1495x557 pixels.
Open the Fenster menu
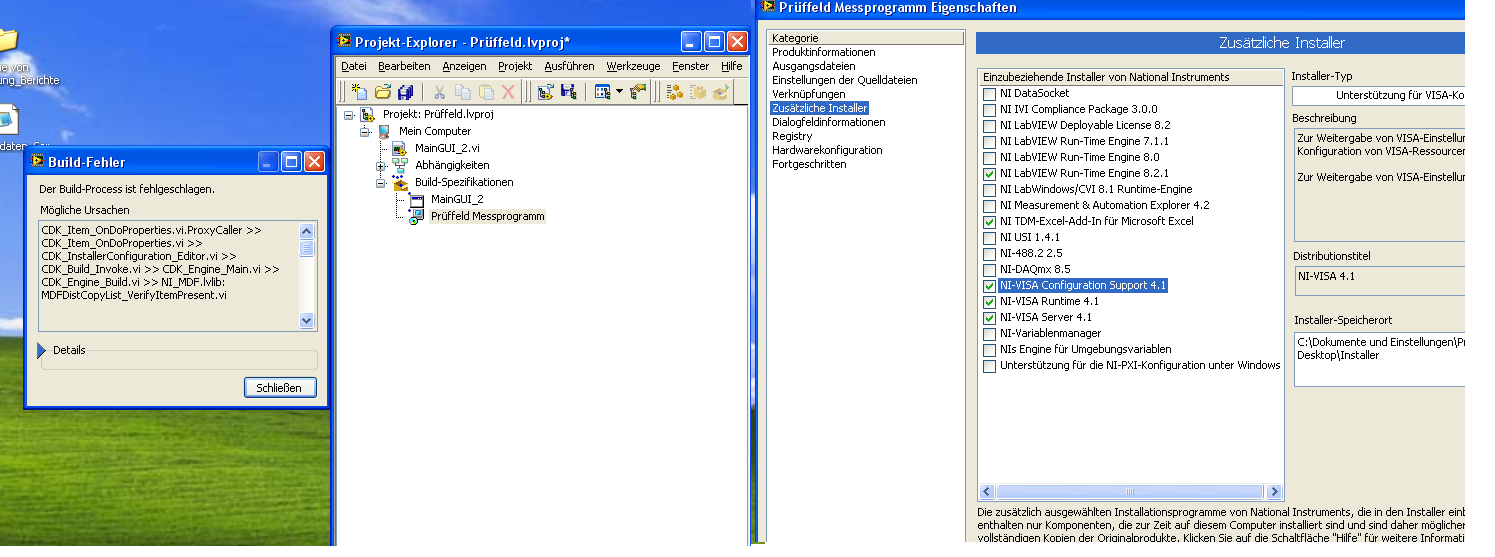691,66
